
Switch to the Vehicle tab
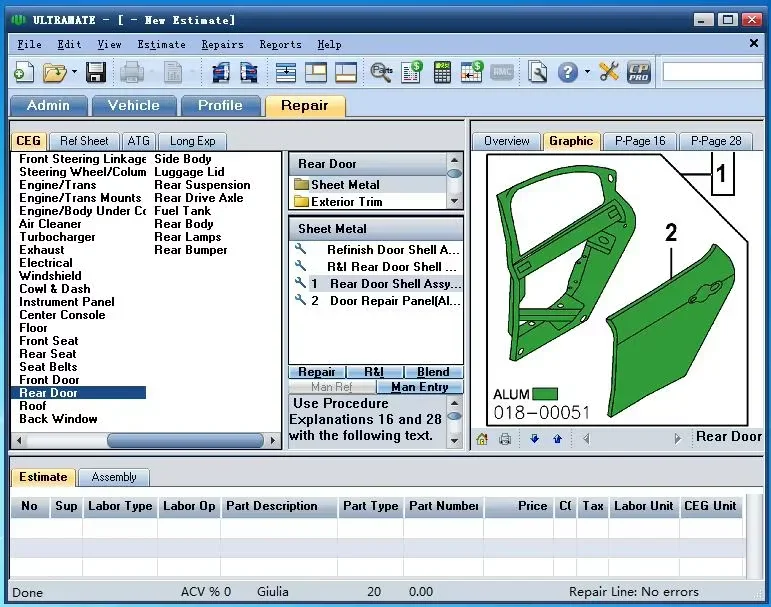point(133,105)
